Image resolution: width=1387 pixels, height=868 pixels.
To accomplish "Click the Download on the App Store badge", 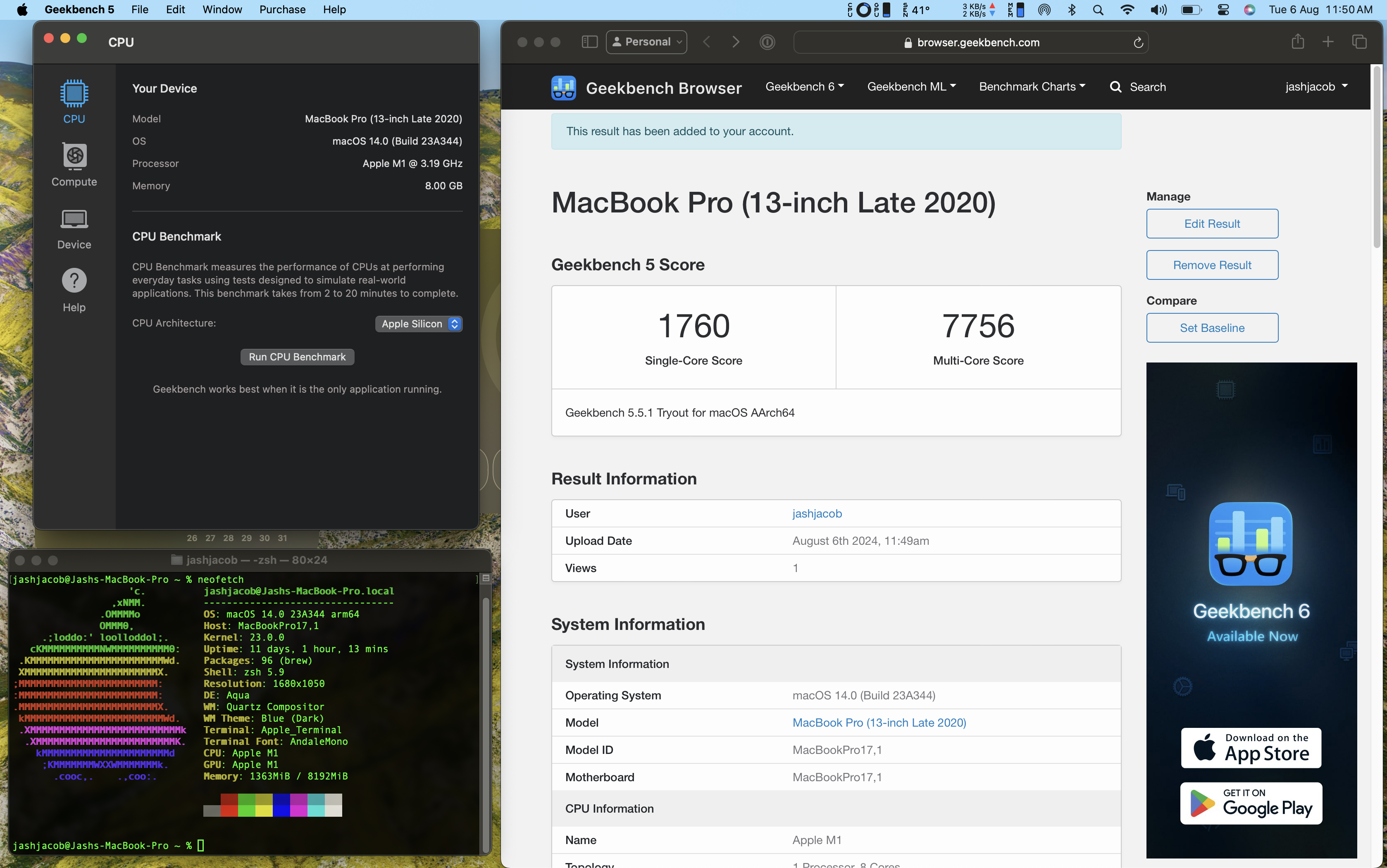I will tap(1251, 747).
